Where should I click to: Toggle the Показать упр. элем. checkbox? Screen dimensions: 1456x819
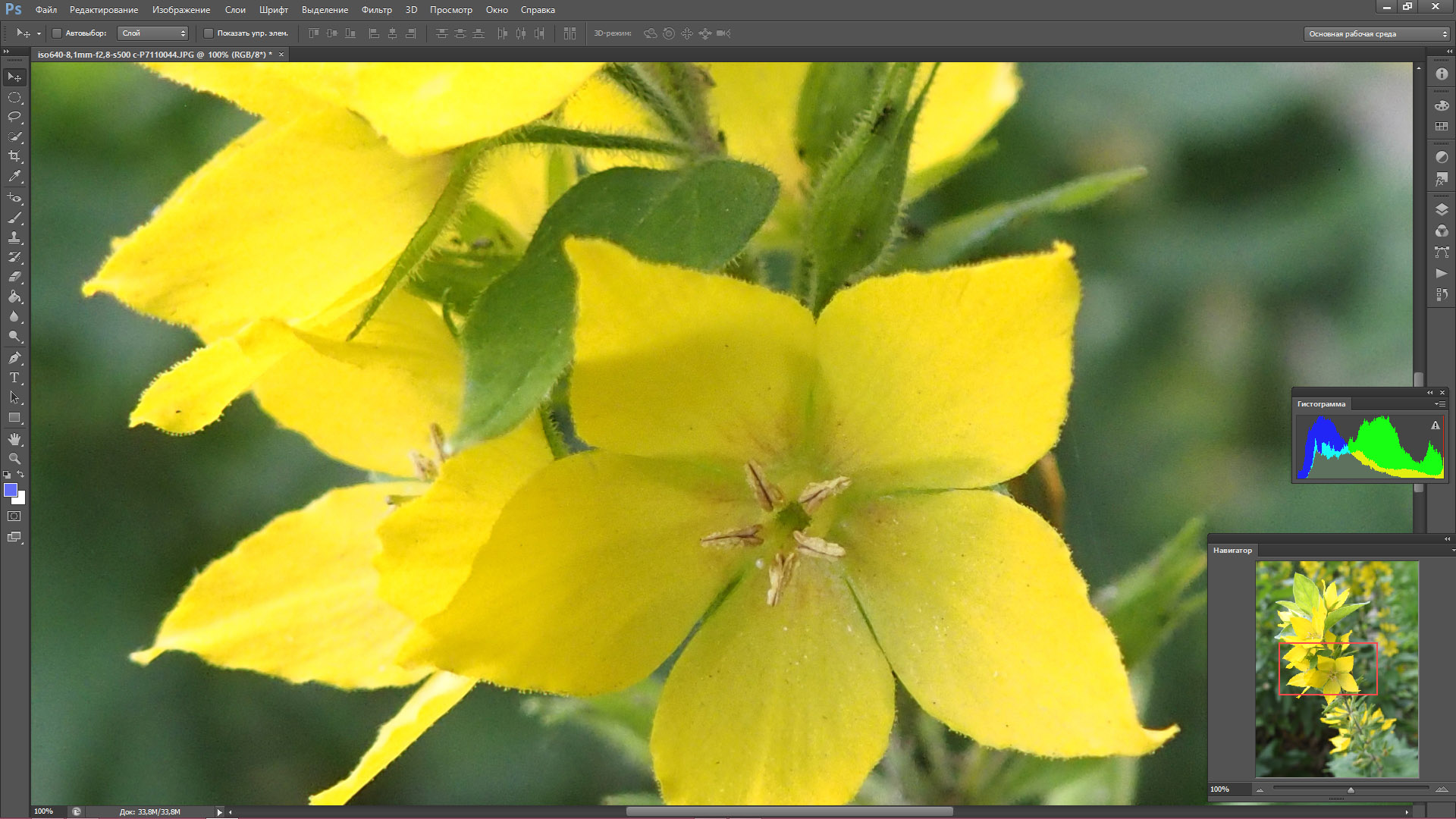coord(209,33)
